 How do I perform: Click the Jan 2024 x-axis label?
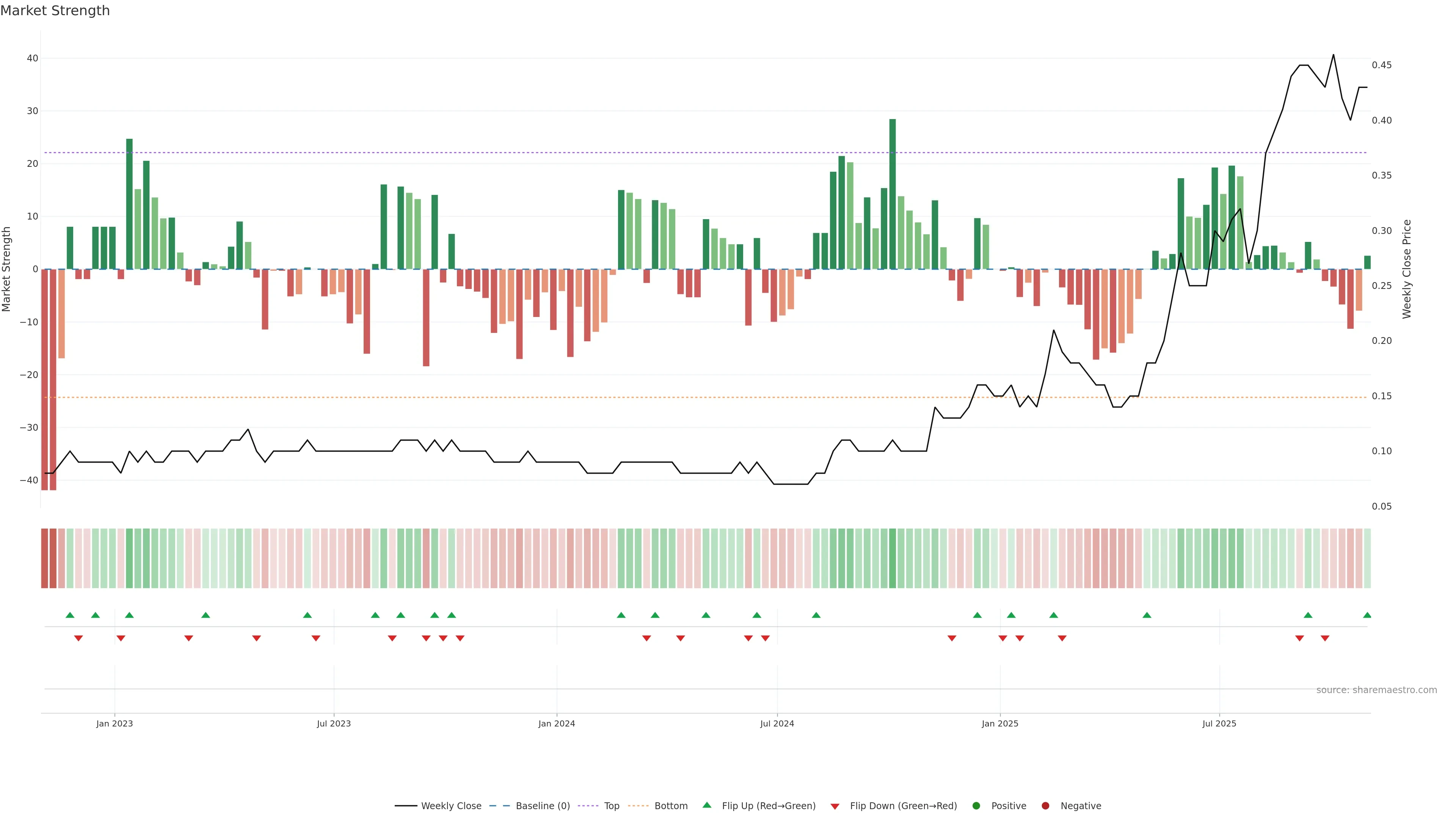(556, 723)
